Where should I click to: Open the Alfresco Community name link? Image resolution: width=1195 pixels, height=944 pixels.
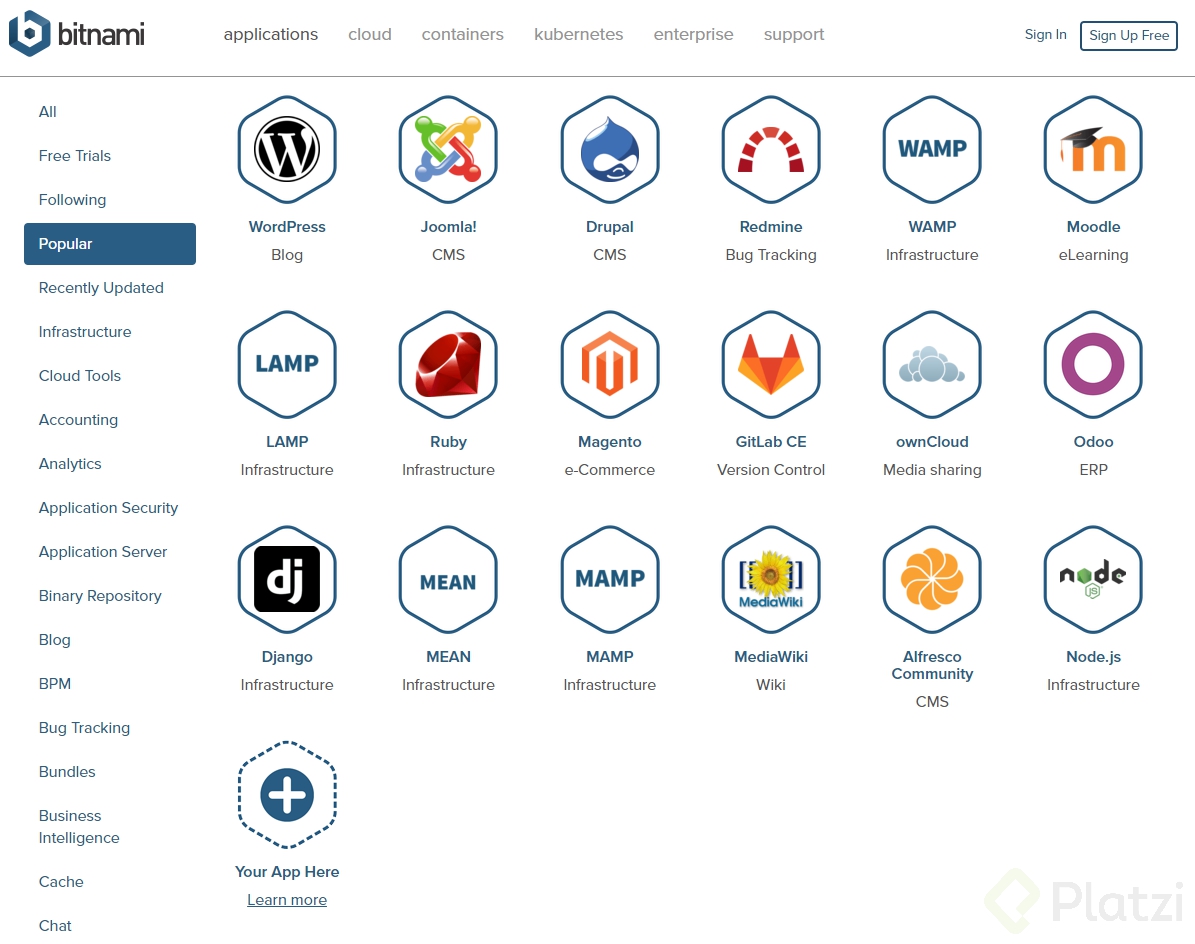(932, 665)
